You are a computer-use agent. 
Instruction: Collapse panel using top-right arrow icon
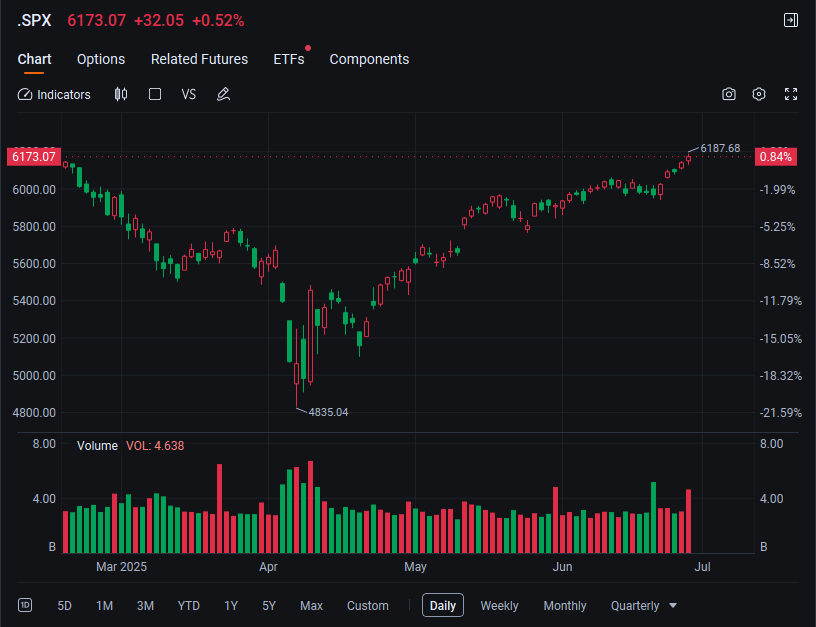(x=790, y=20)
